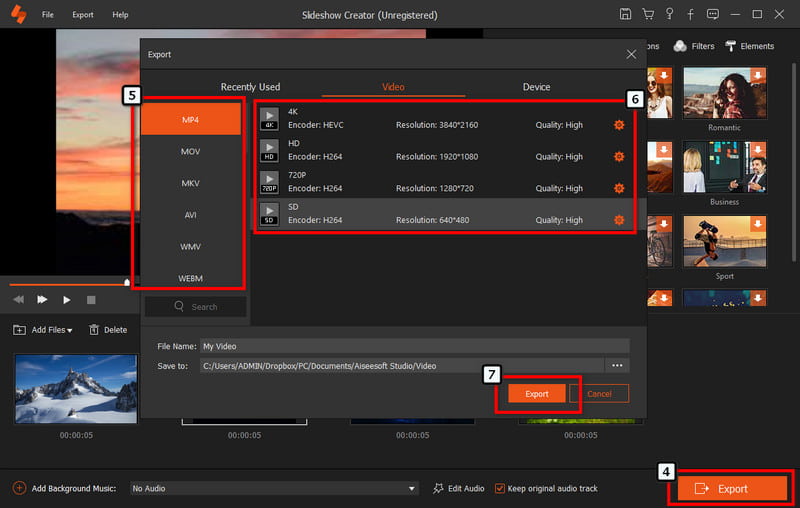Switch to the Device tab

536,87
